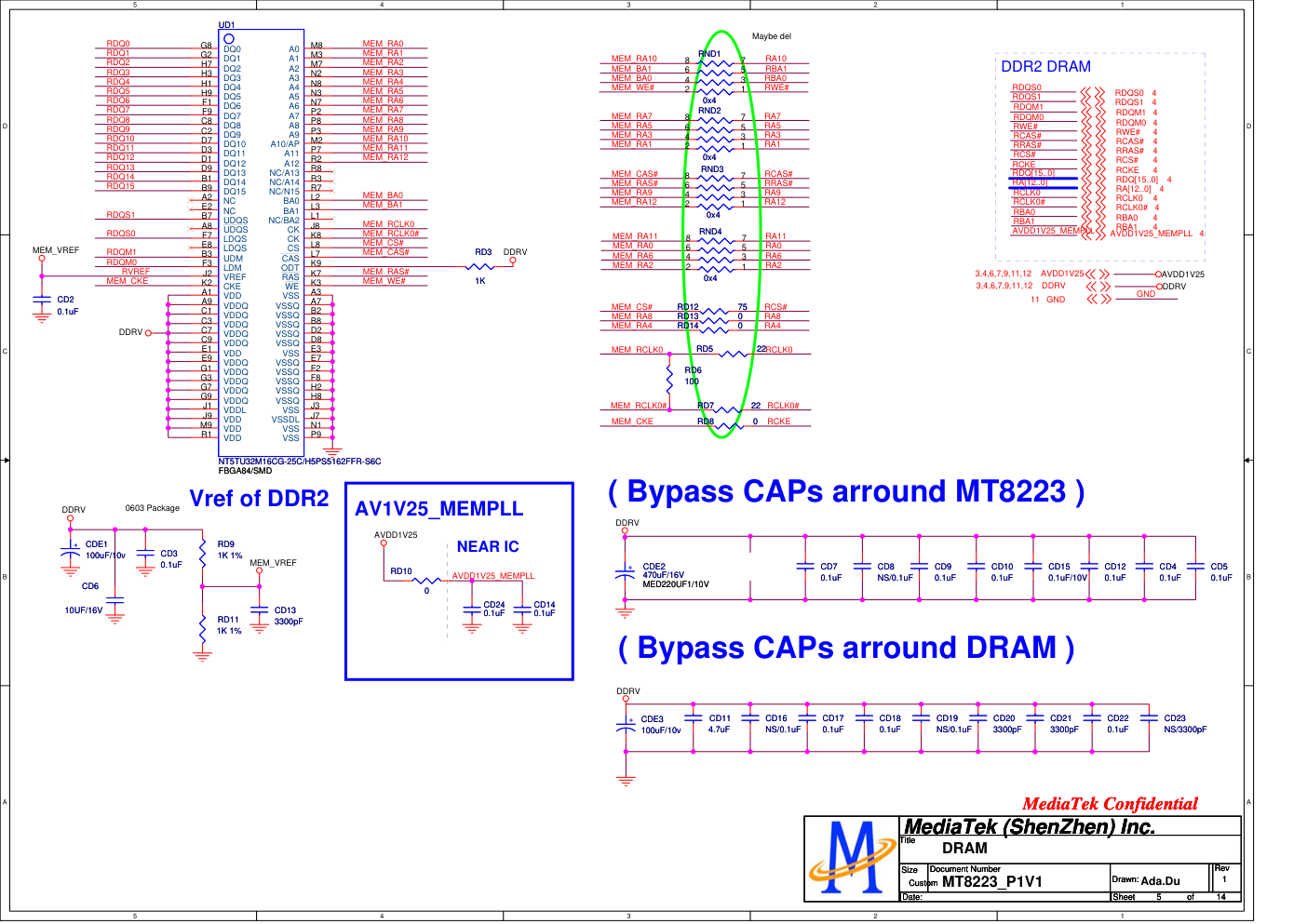Select the RD12 resistor label
The image size is (1307, 924).
pyautogui.click(x=687, y=306)
